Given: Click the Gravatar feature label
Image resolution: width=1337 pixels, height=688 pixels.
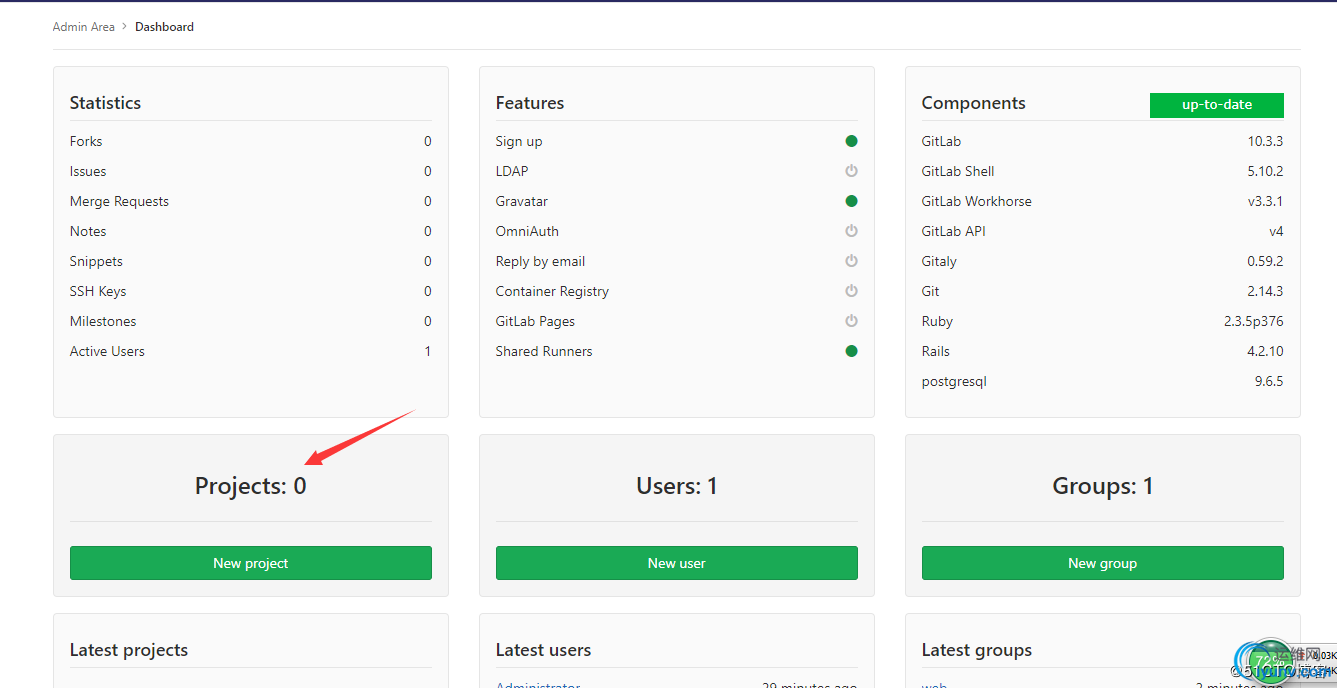Looking at the screenshot, I should point(522,201).
